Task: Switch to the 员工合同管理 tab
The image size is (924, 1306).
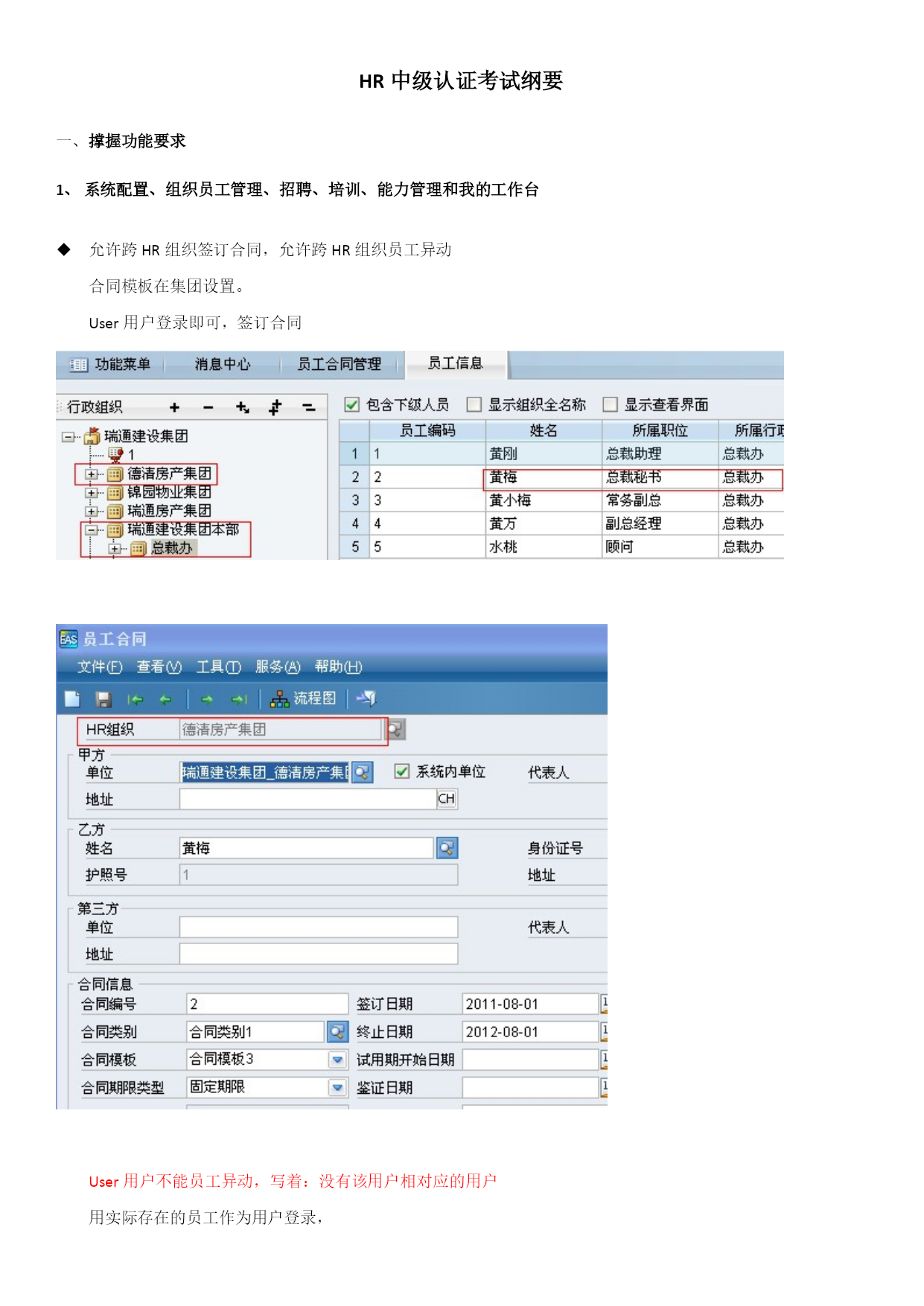Action: pos(340,365)
